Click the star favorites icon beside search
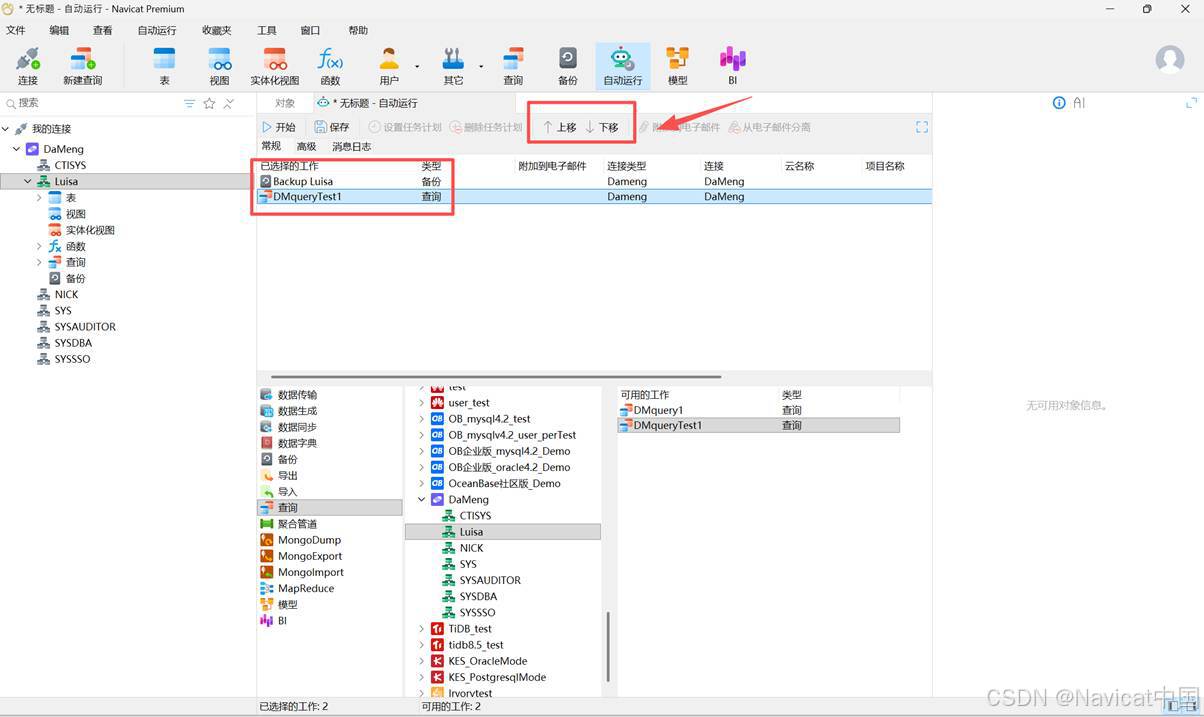Screen dimensions: 1204x717 pos(209,103)
